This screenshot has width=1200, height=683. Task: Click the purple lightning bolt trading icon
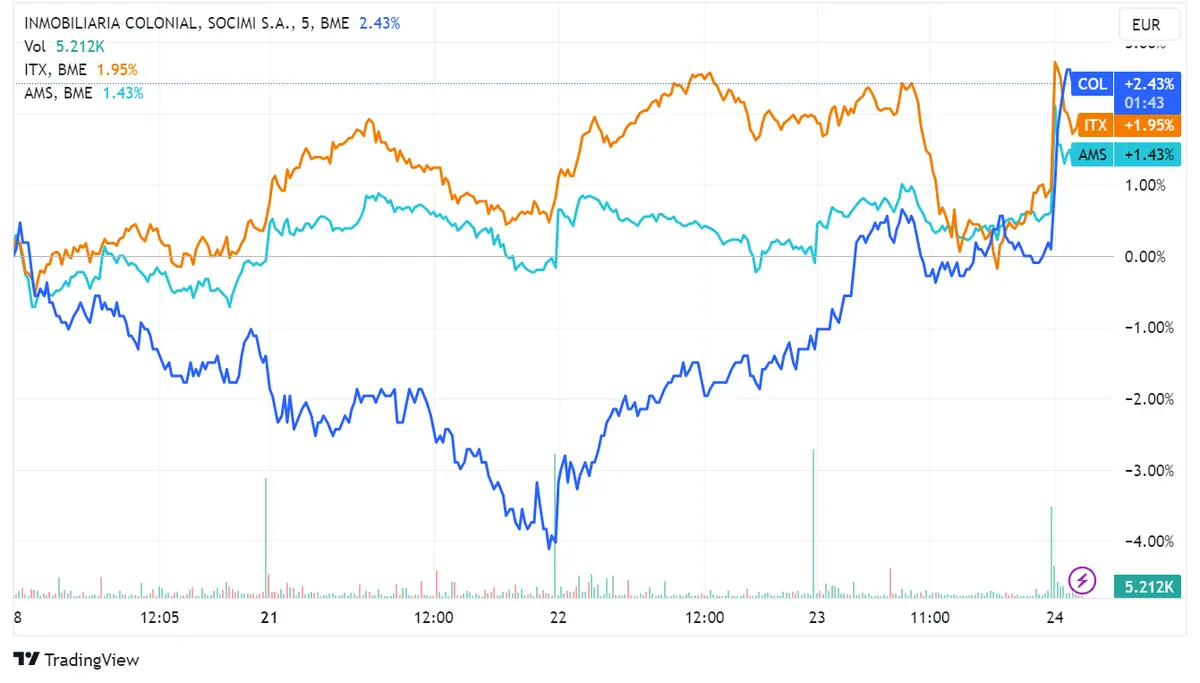coord(1081,581)
